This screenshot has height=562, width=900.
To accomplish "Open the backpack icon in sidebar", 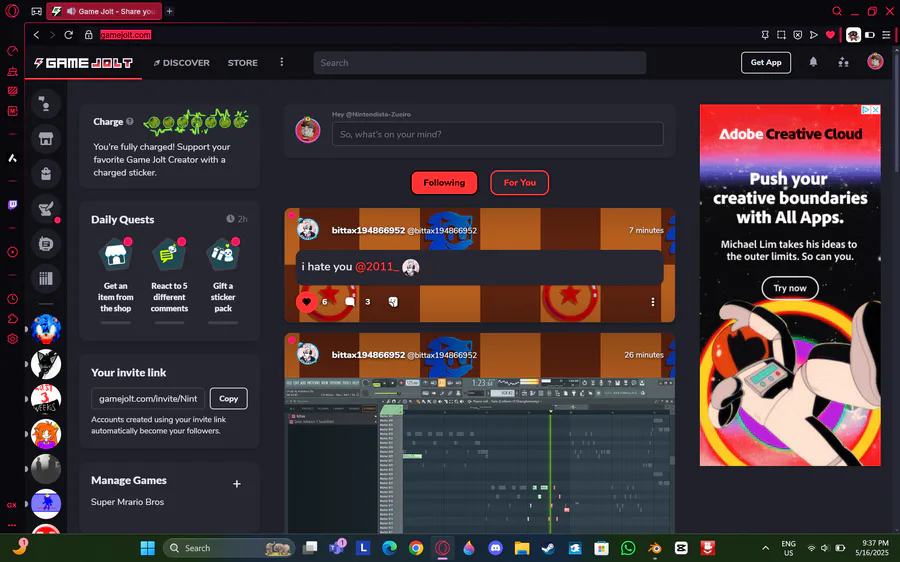I will tap(46, 174).
